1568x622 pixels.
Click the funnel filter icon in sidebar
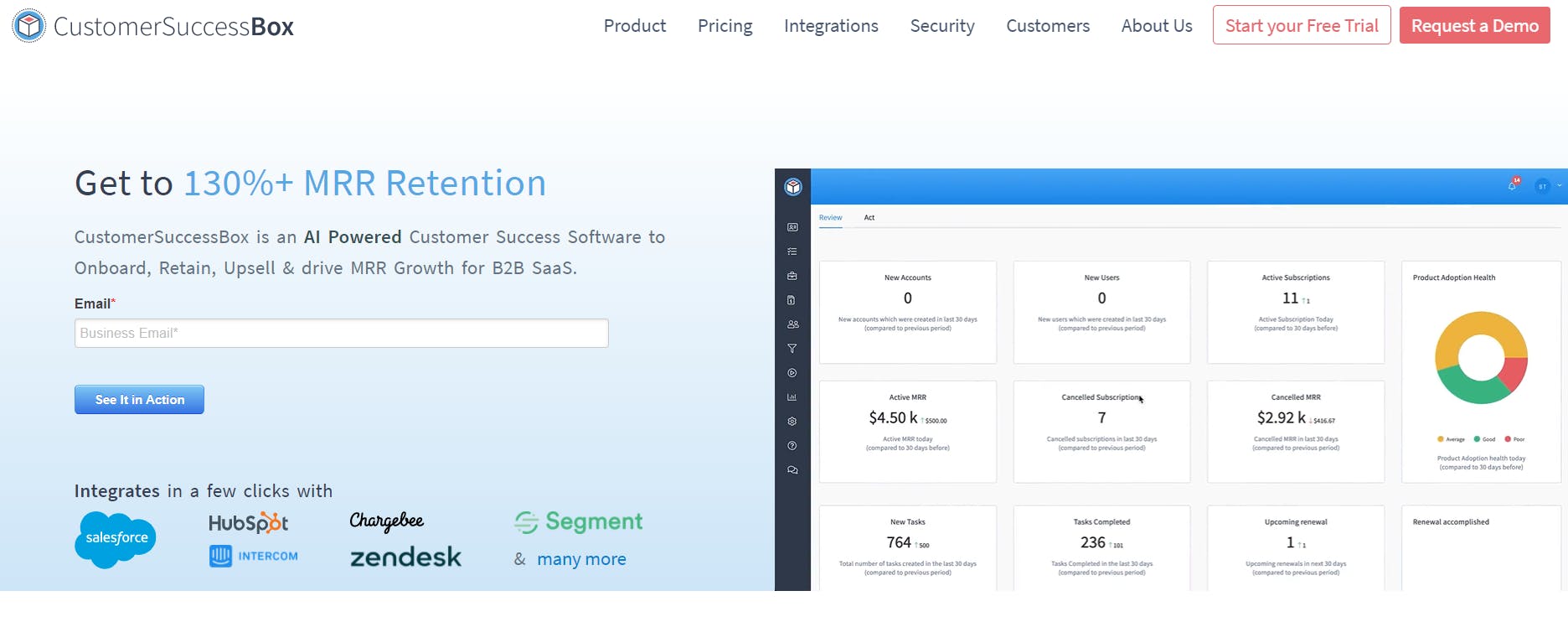click(x=792, y=349)
